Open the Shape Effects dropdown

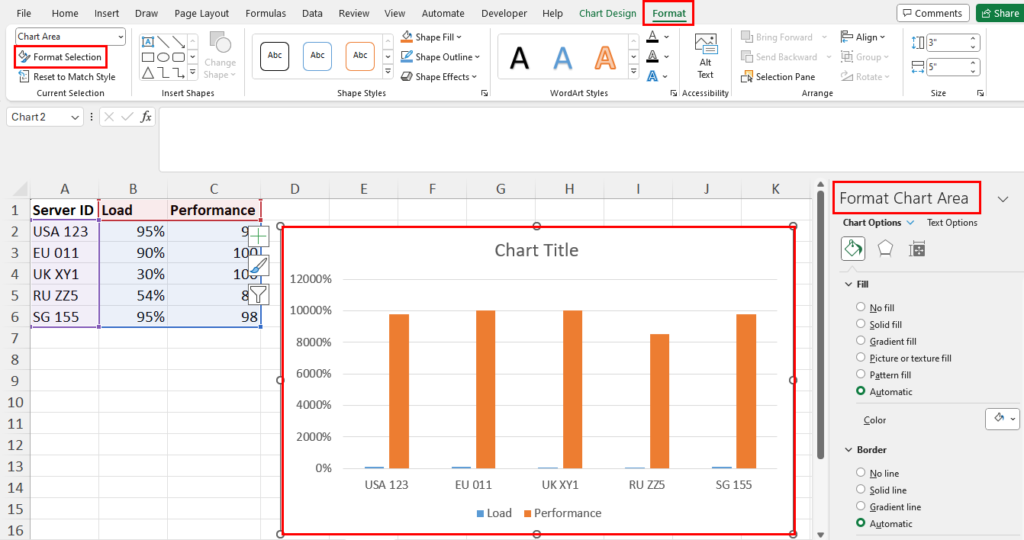[x=439, y=76]
